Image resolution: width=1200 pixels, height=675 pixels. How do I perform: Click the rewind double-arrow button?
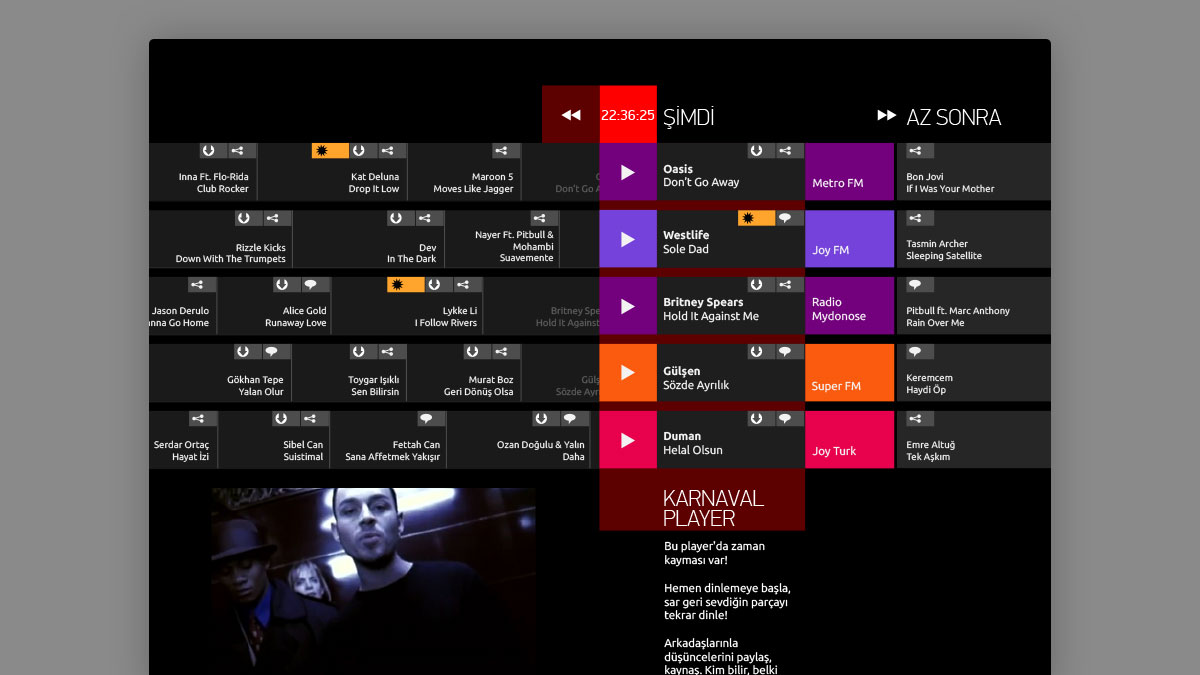[571, 115]
